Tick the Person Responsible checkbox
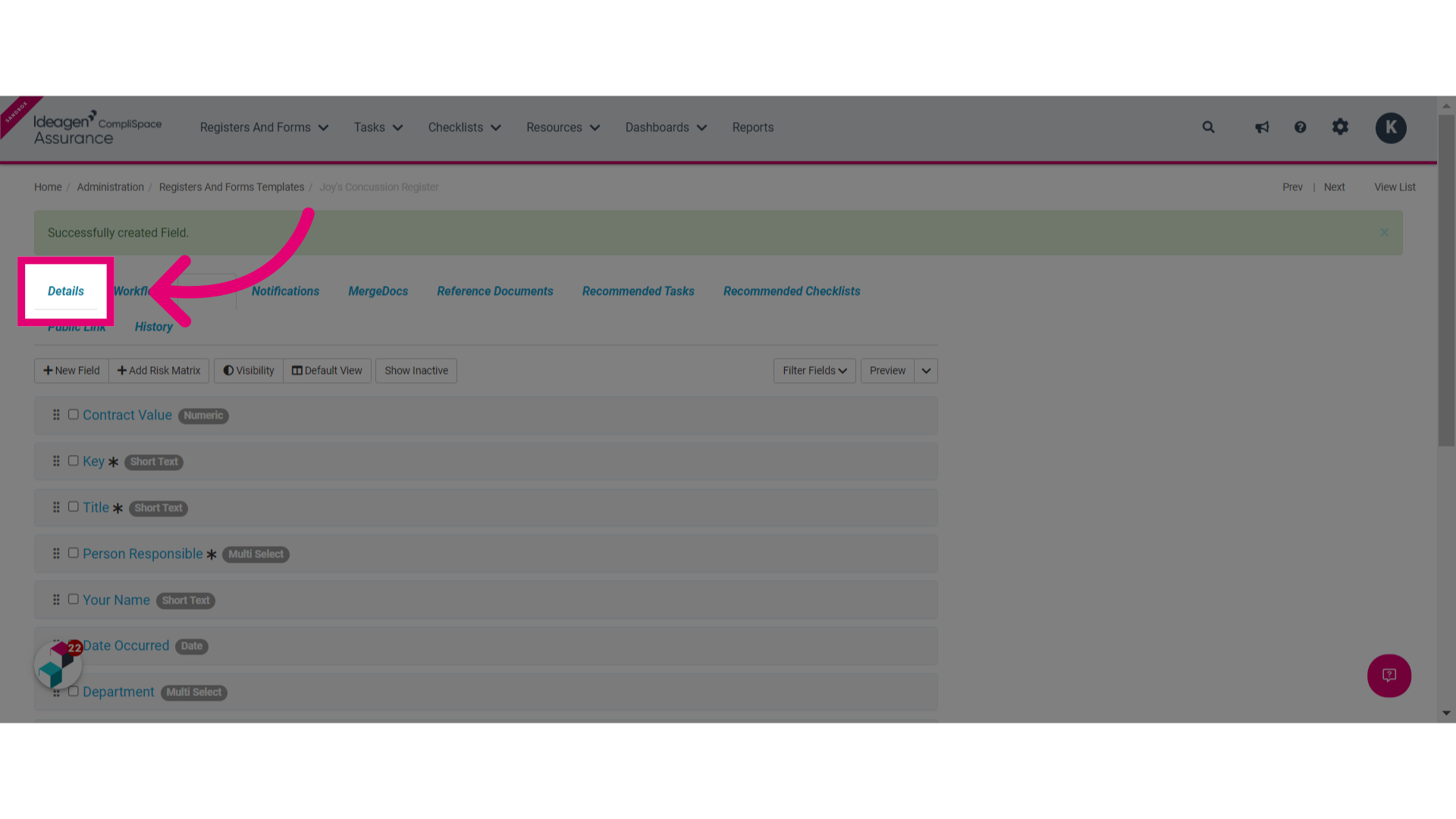The width and height of the screenshot is (1456, 819). click(x=74, y=553)
